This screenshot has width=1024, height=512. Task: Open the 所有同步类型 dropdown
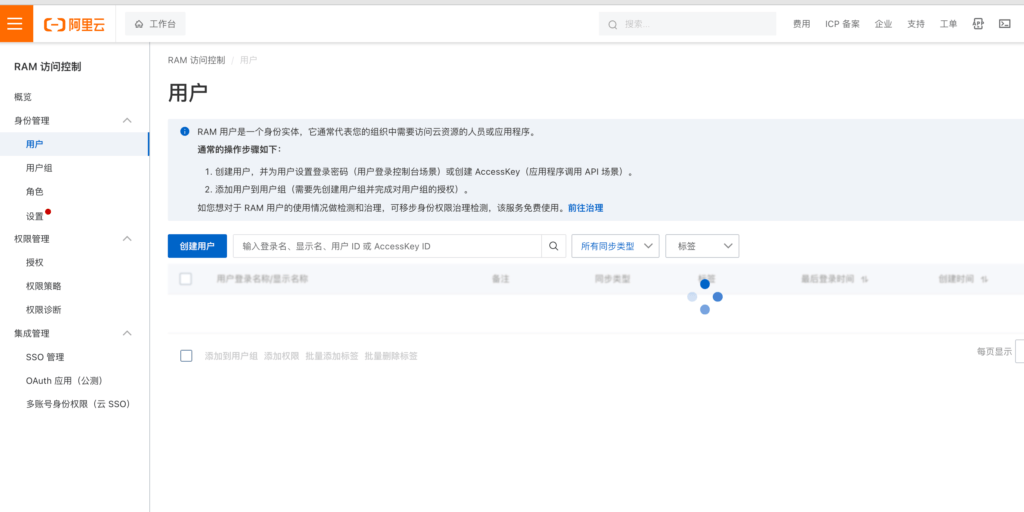[x=614, y=246]
